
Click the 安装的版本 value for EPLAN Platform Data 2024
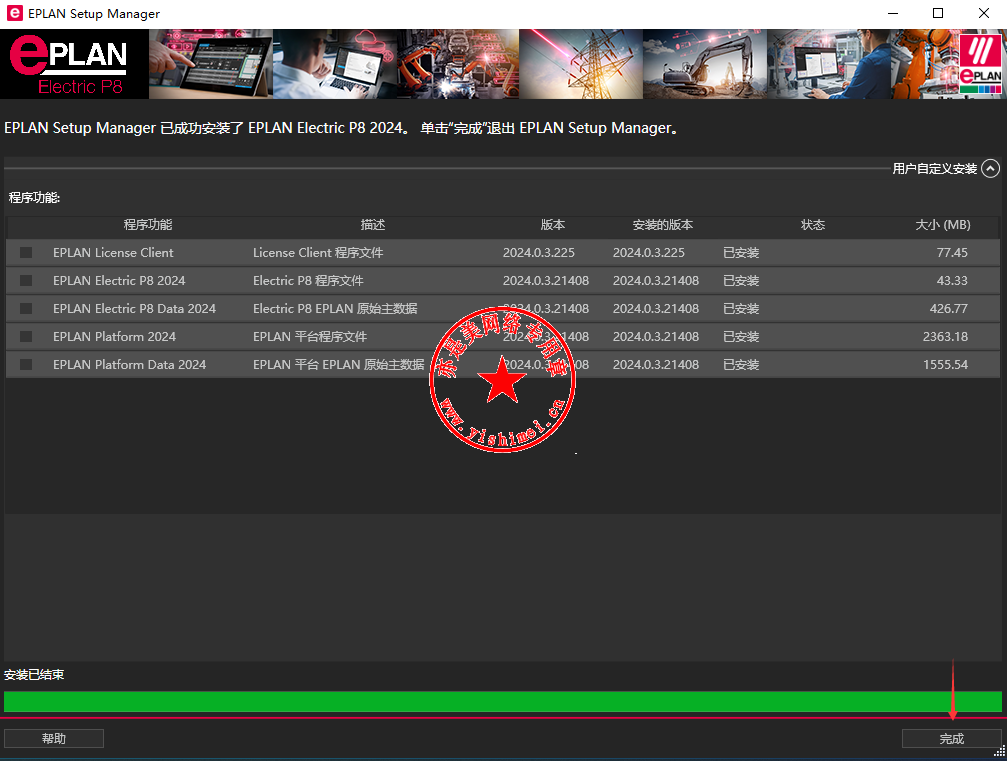click(656, 364)
